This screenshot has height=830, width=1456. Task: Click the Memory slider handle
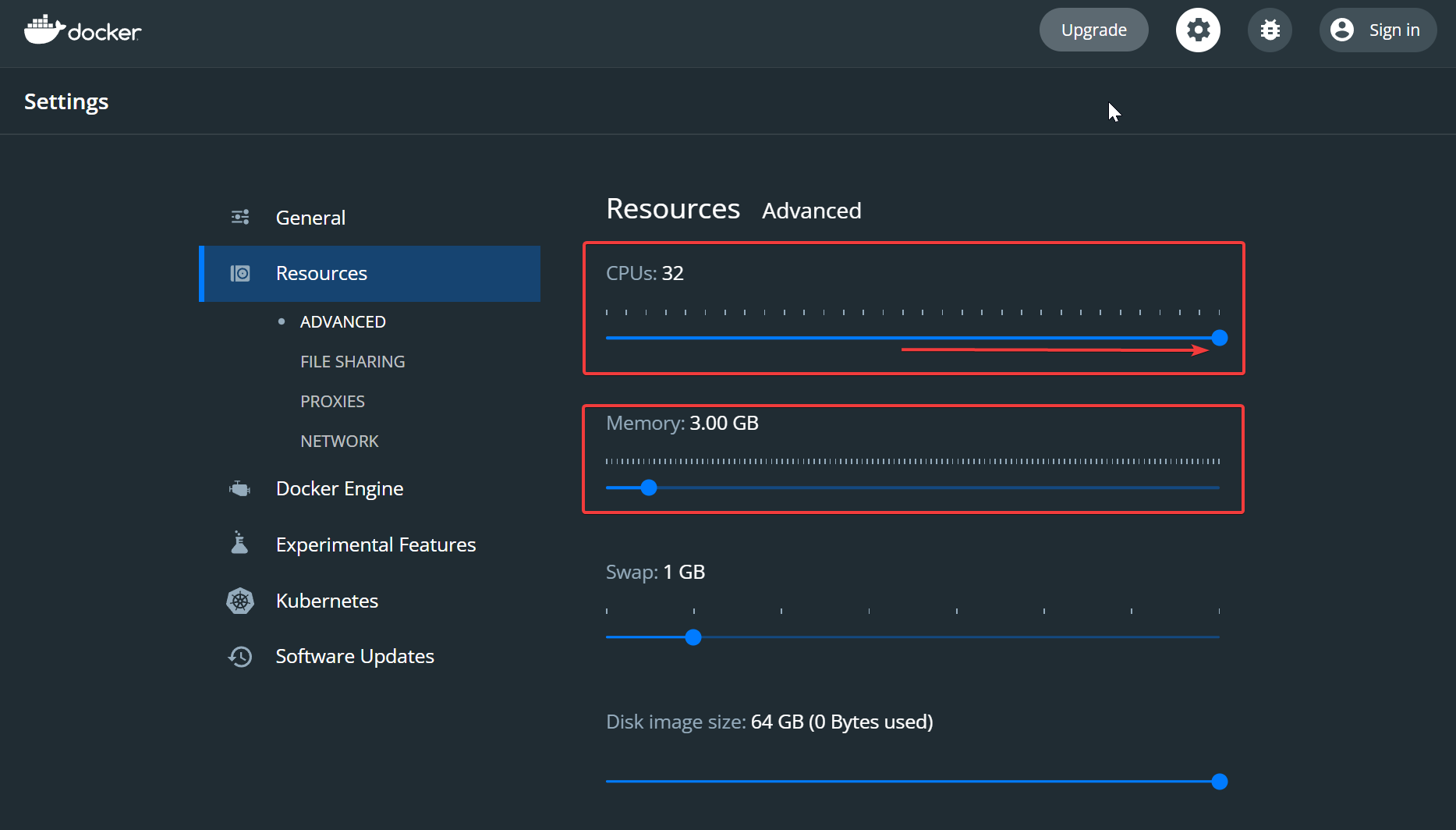coord(649,488)
